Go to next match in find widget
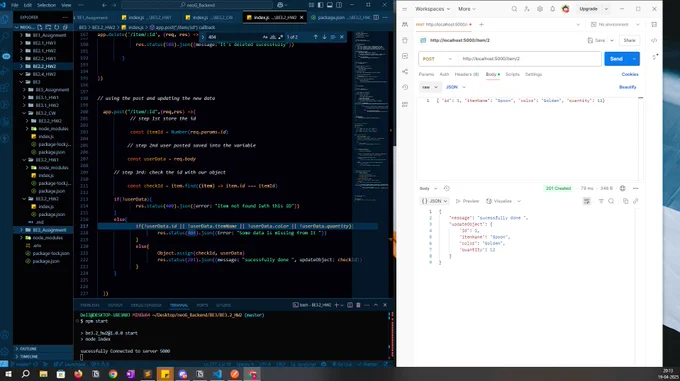 click(324, 37)
